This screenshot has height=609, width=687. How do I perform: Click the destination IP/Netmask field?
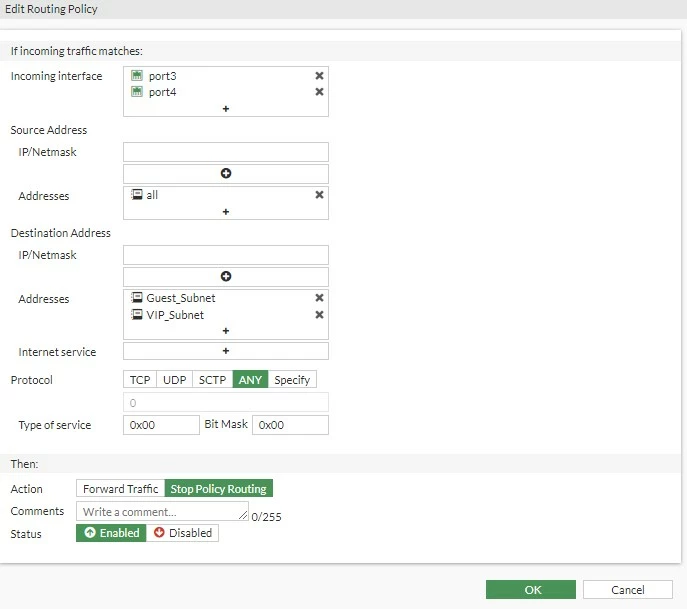pos(226,255)
